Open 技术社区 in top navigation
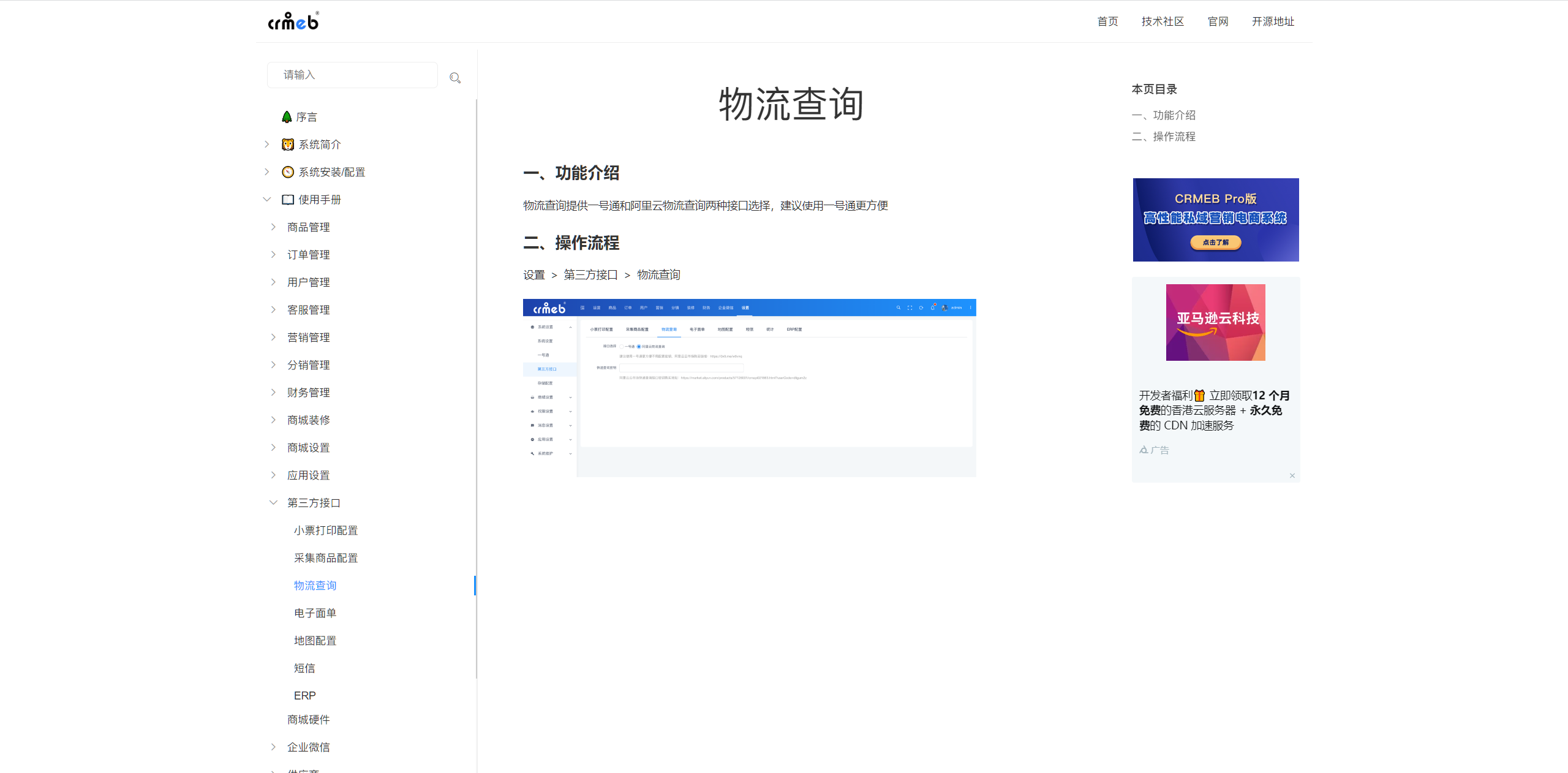The image size is (1568, 773). (1163, 21)
